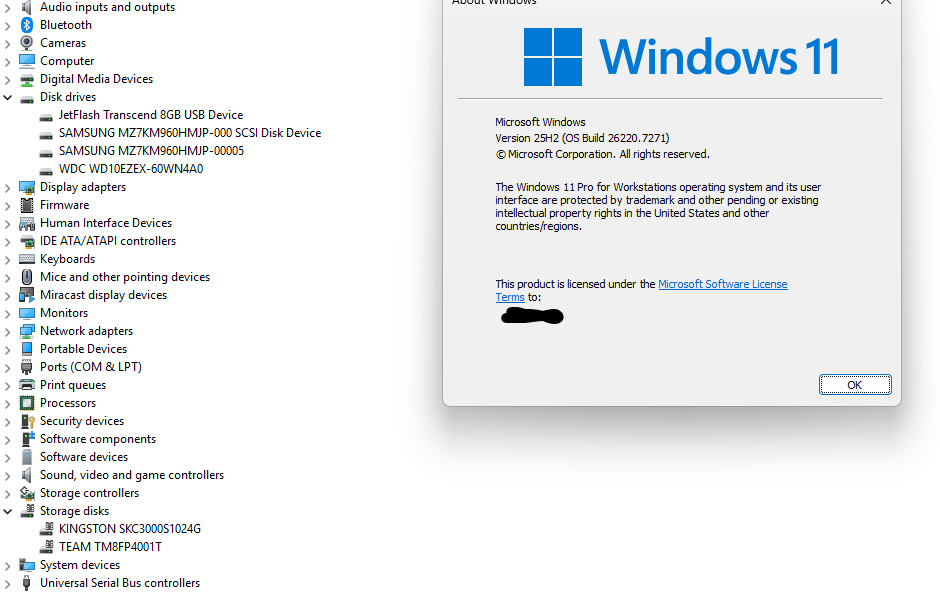Collapse the Storage disks category
940x599 pixels.
pyautogui.click(x=8, y=511)
